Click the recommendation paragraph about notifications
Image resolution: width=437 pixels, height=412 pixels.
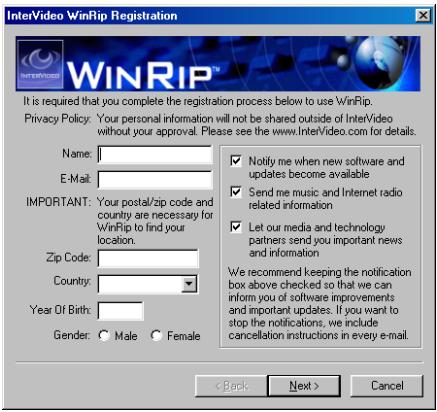tap(320, 304)
